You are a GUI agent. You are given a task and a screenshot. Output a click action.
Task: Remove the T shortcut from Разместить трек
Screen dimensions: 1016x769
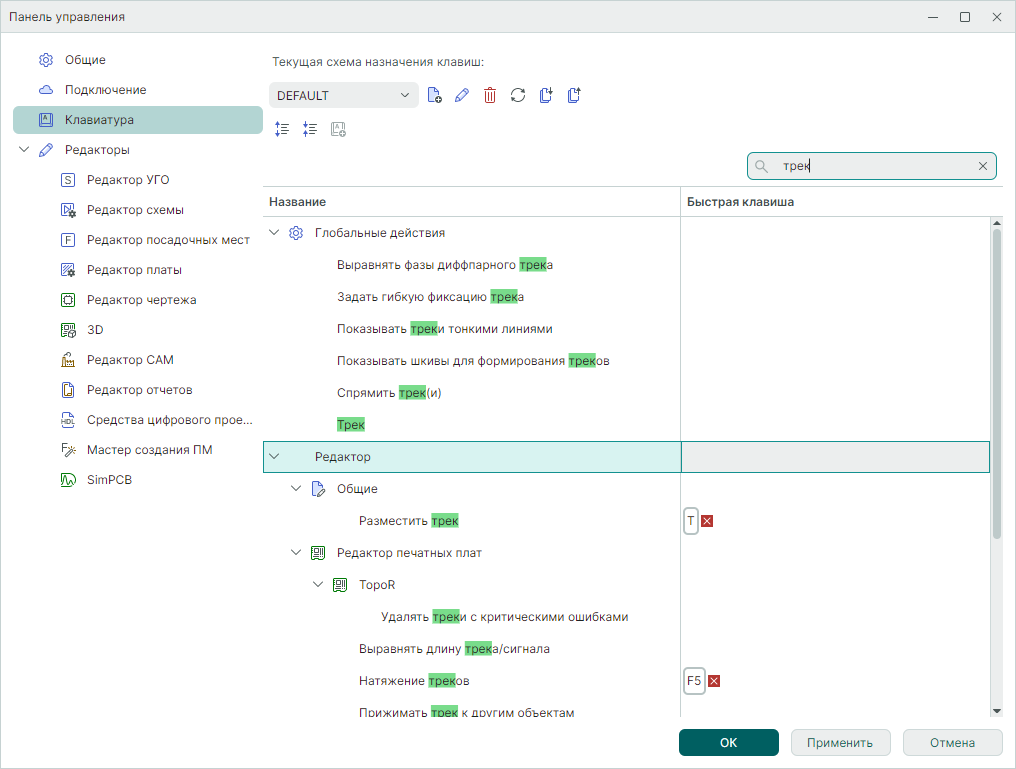(707, 521)
